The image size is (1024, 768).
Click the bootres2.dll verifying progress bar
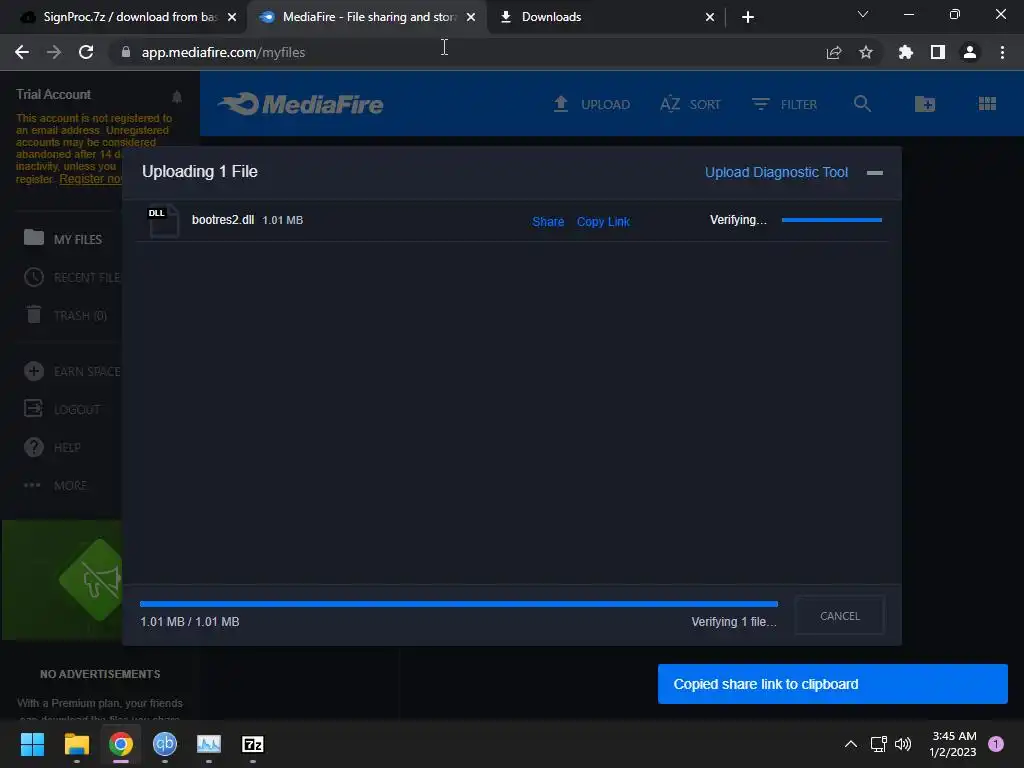pos(831,220)
